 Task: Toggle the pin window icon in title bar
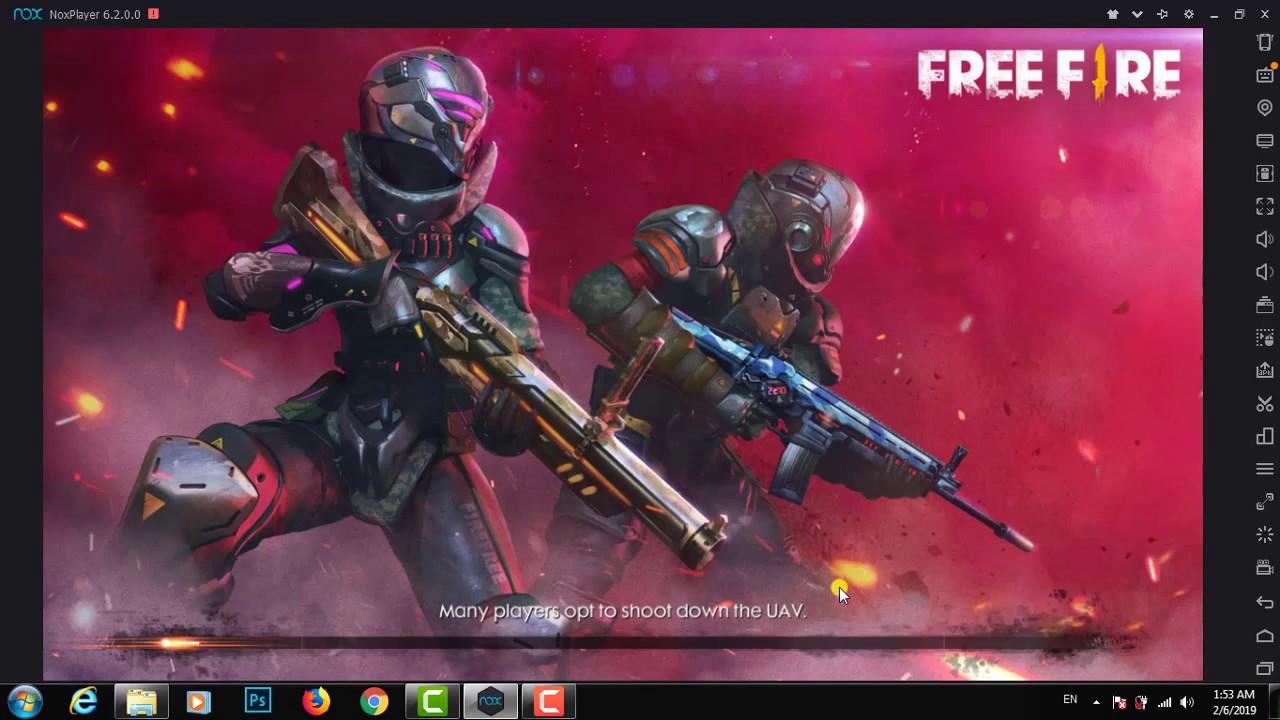point(1162,14)
